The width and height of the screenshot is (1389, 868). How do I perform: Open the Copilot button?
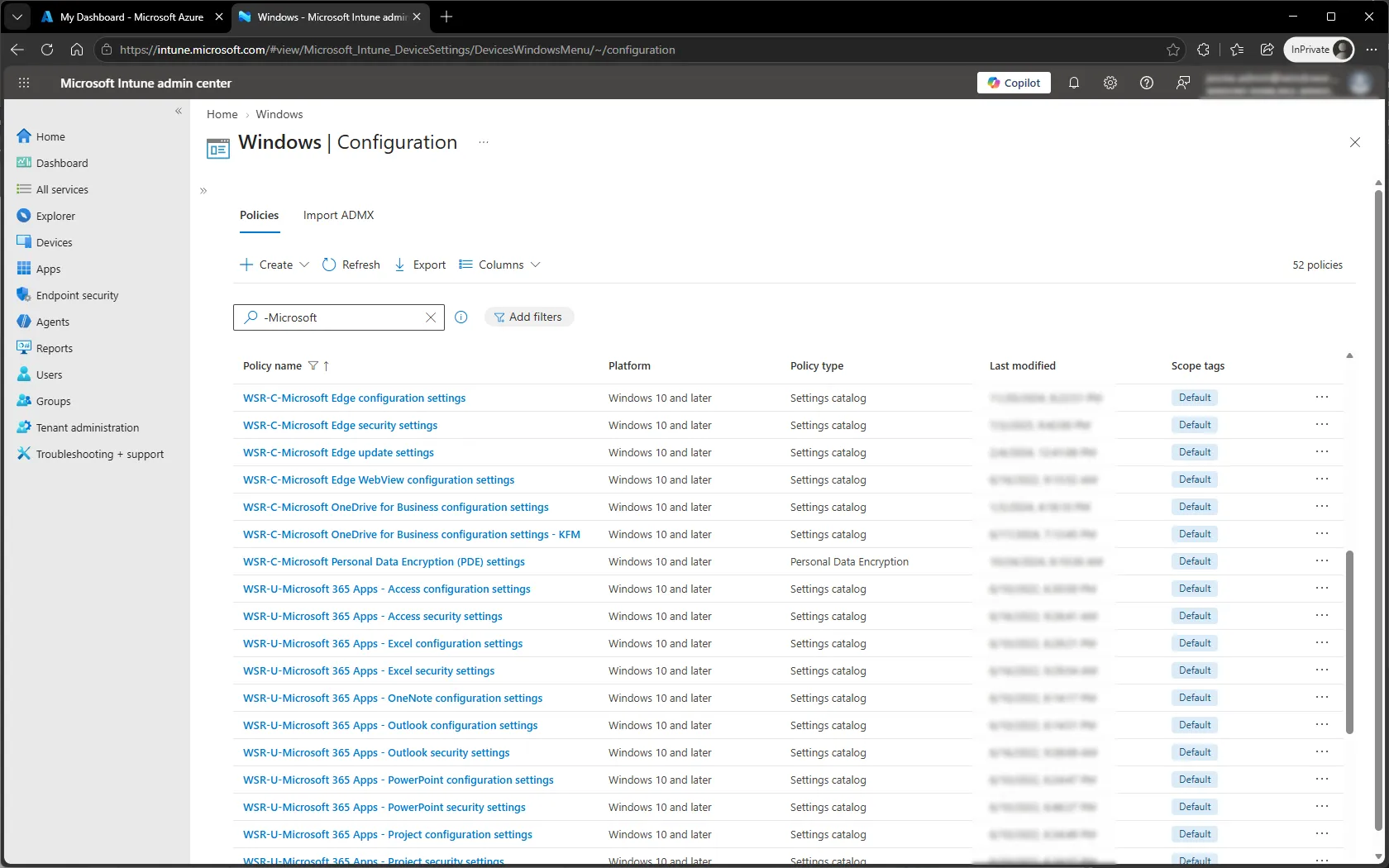point(1014,83)
